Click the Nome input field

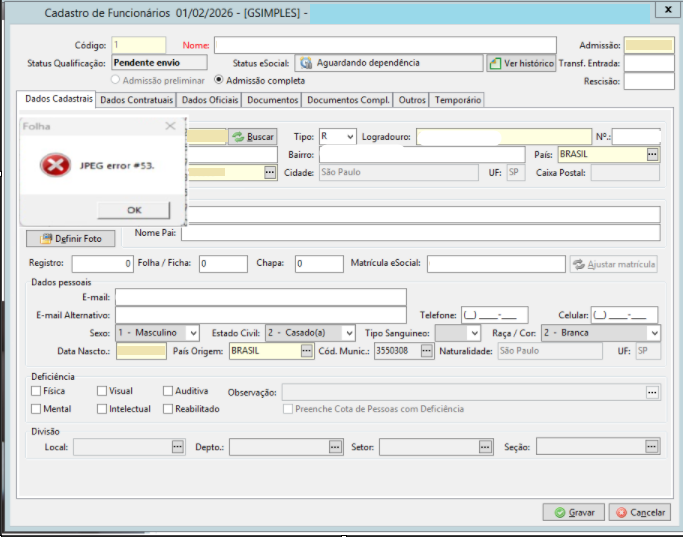pyautogui.click(x=385, y=45)
